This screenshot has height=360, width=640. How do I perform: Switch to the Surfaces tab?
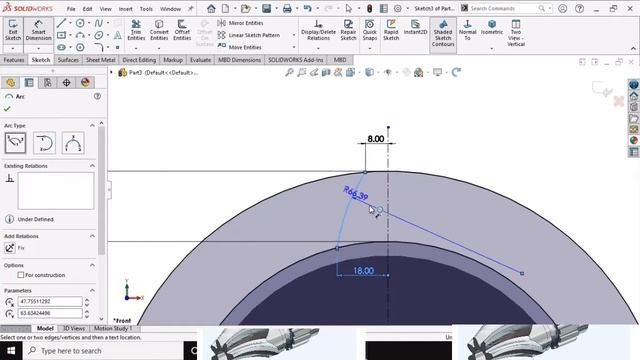tap(68, 60)
